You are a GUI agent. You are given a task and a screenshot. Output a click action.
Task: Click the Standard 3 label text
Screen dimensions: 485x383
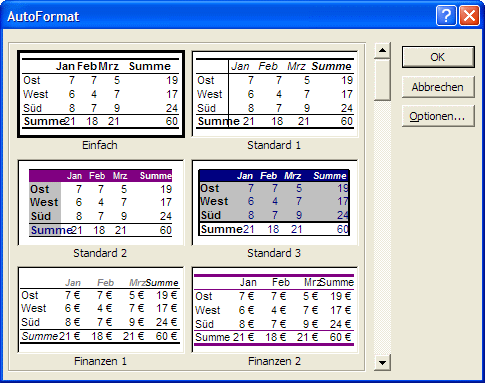pyautogui.click(x=274, y=253)
